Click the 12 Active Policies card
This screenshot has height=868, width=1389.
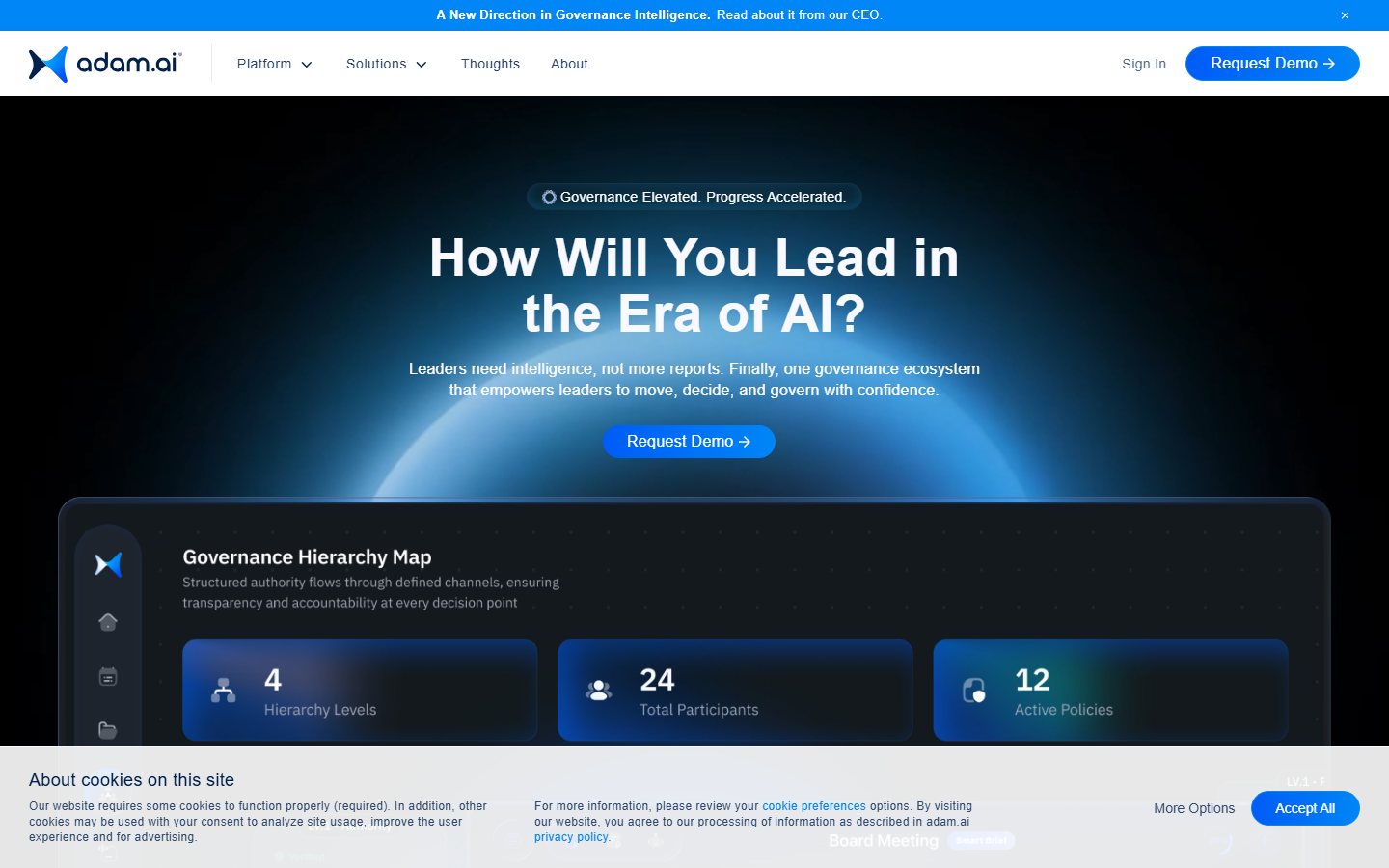[x=1110, y=691]
